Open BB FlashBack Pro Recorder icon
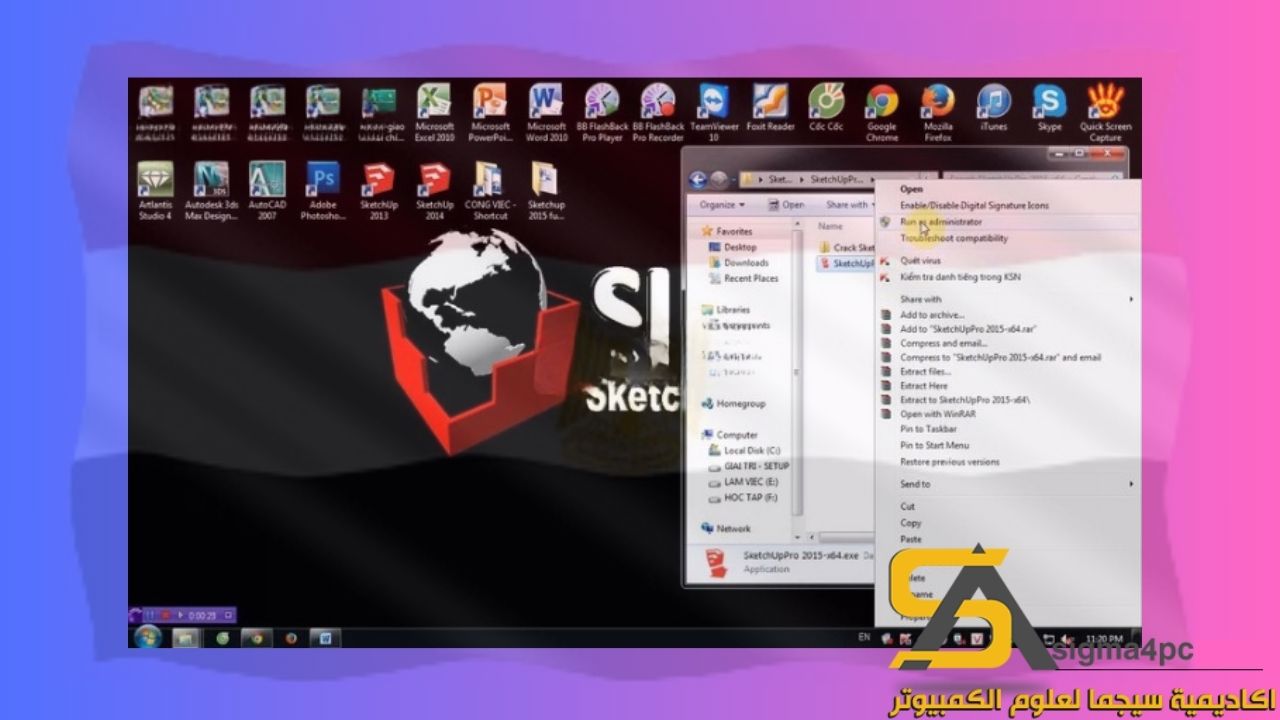This screenshot has height=720, width=1280. coord(658,112)
